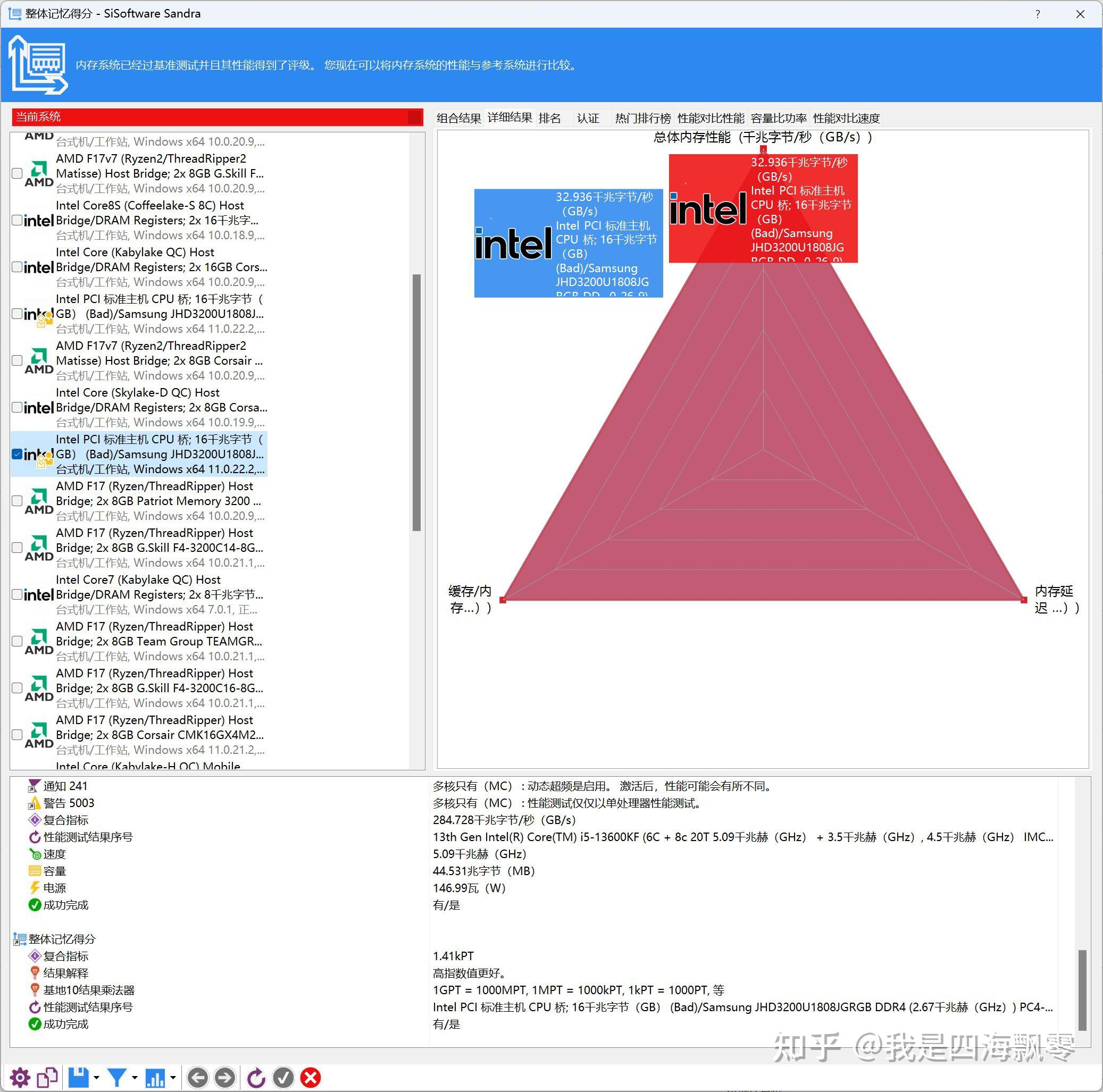Click the system list vertical scrollbar thumb
The height and width of the screenshot is (1092, 1103).
click(x=417, y=402)
